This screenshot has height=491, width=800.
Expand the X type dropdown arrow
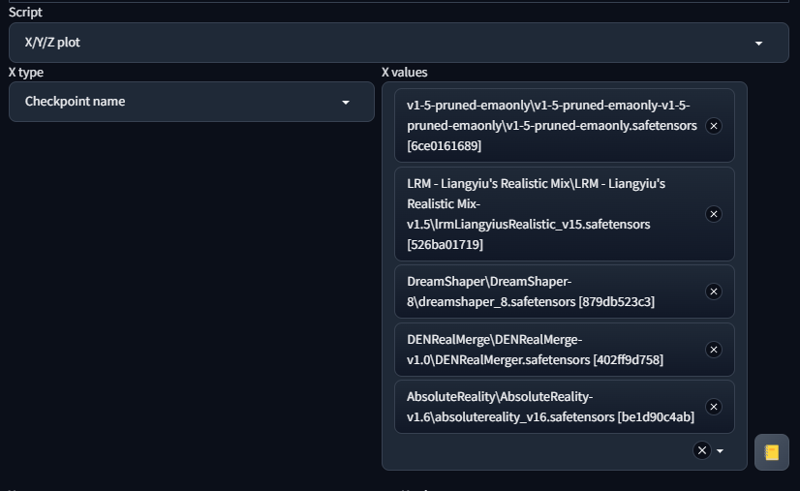(x=345, y=103)
